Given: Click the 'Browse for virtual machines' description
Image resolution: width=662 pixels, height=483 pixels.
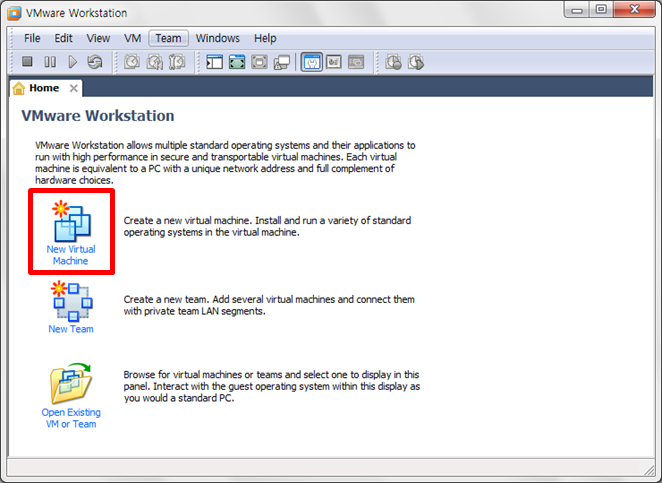Looking at the screenshot, I should [271, 386].
